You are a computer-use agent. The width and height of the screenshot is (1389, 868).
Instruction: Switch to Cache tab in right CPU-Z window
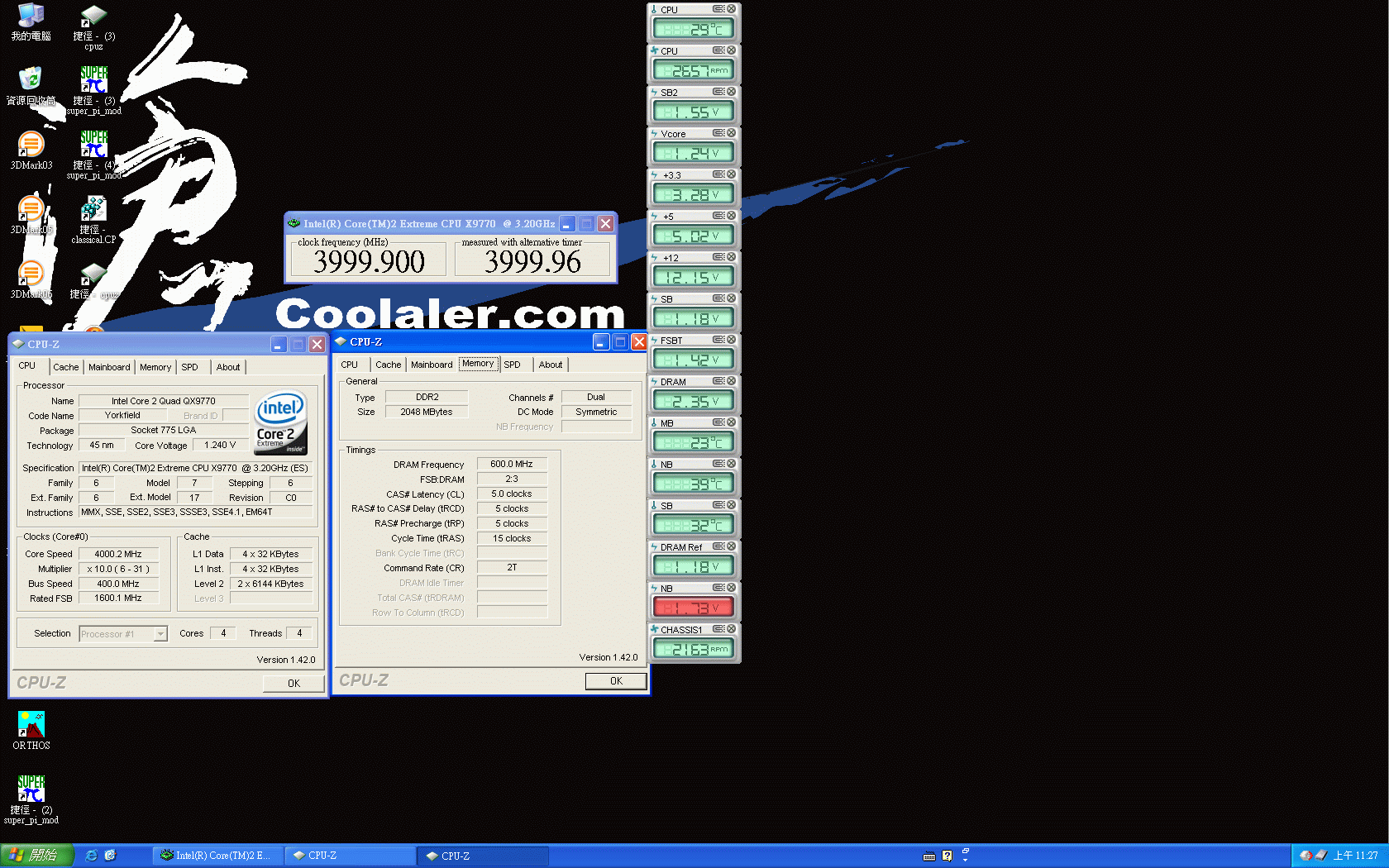click(388, 365)
